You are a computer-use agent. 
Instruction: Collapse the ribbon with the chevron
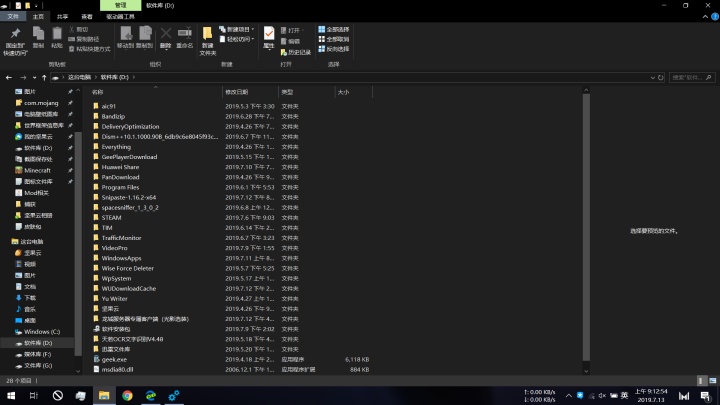point(705,17)
